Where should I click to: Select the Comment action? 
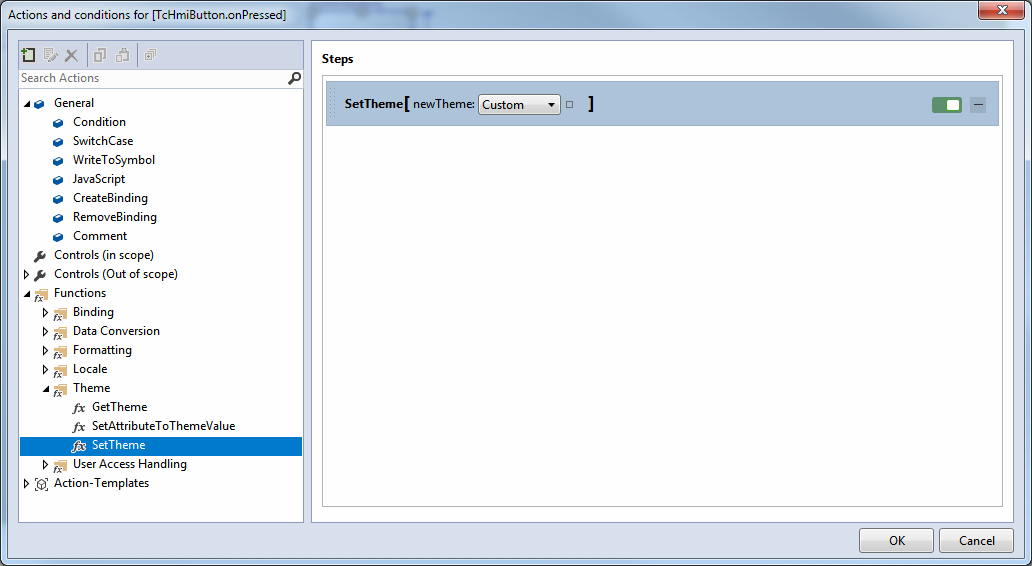(x=99, y=236)
